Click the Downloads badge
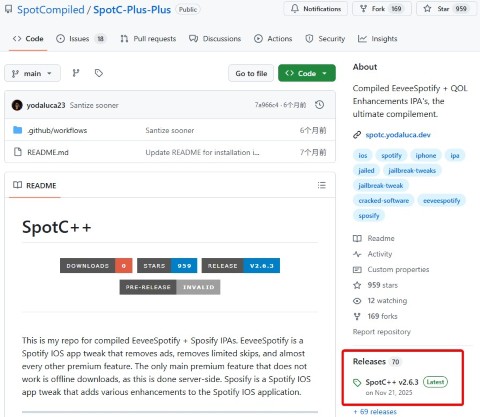This screenshot has height=417, width=480. coord(96,266)
